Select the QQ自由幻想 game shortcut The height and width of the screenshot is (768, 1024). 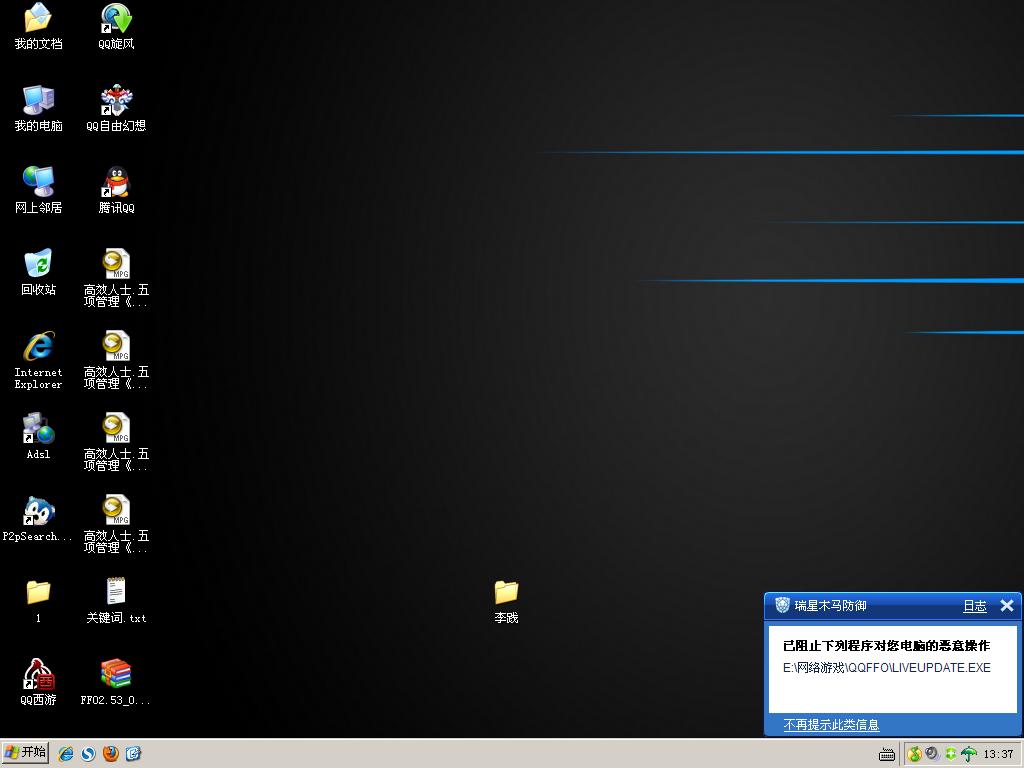[116, 108]
